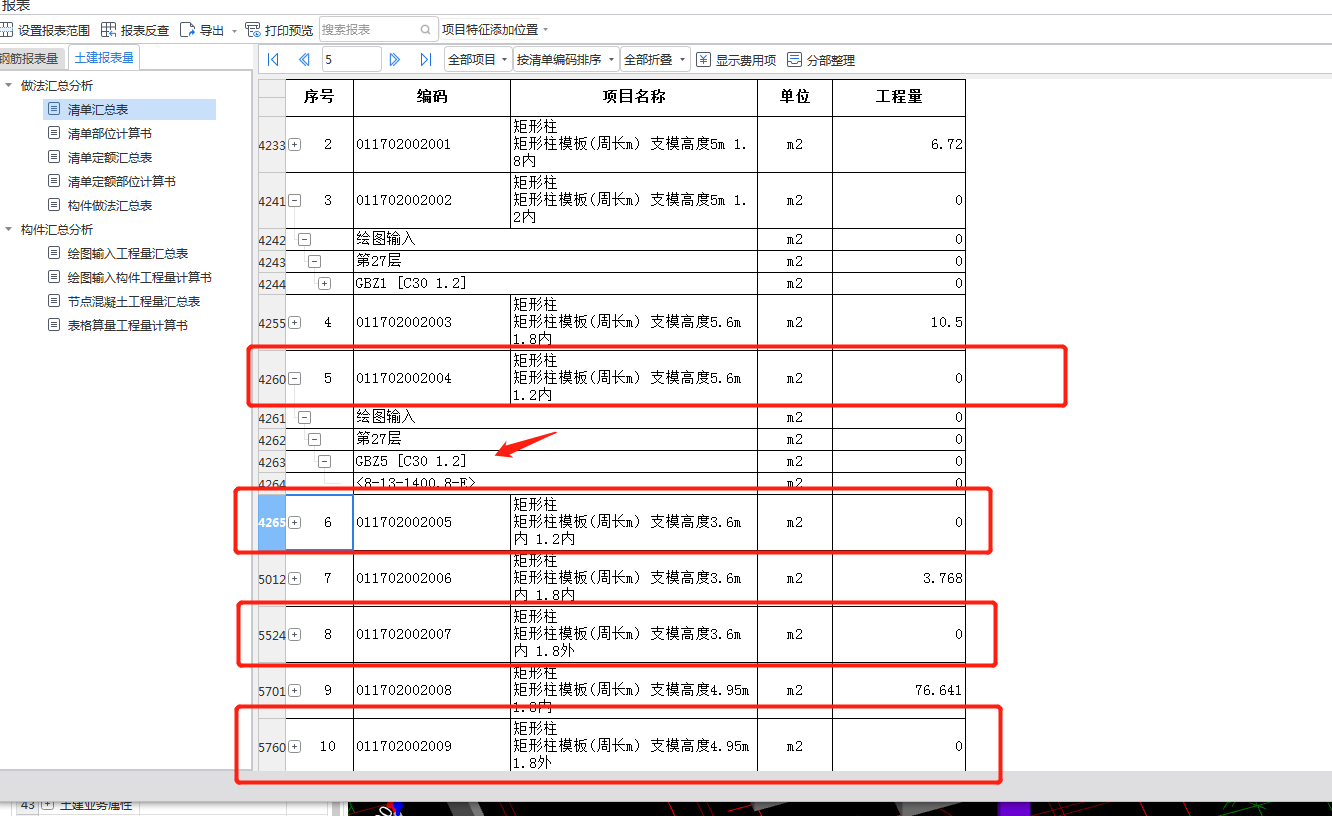Collapse the 第27层 row at line 4243
The width and height of the screenshot is (1332, 816).
(314, 262)
